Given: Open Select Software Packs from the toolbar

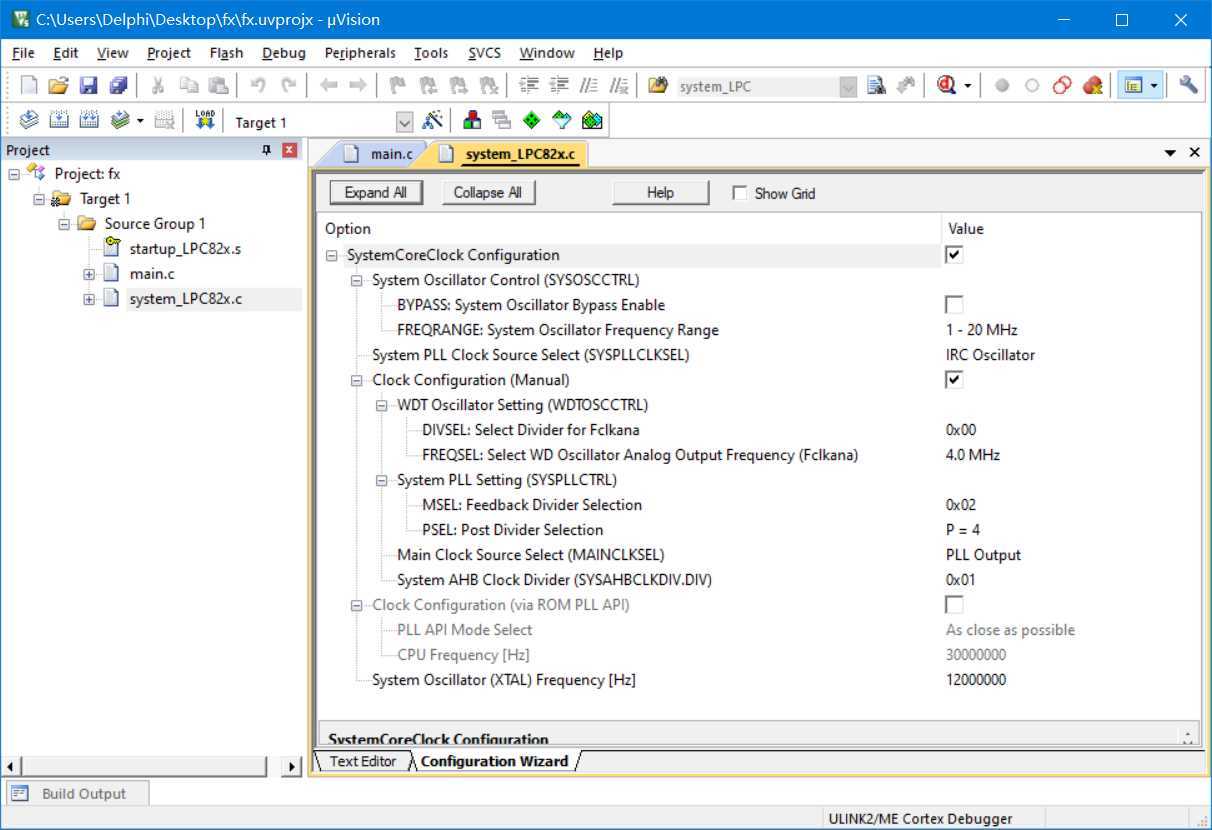Looking at the screenshot, I should (x=562, y=121).
